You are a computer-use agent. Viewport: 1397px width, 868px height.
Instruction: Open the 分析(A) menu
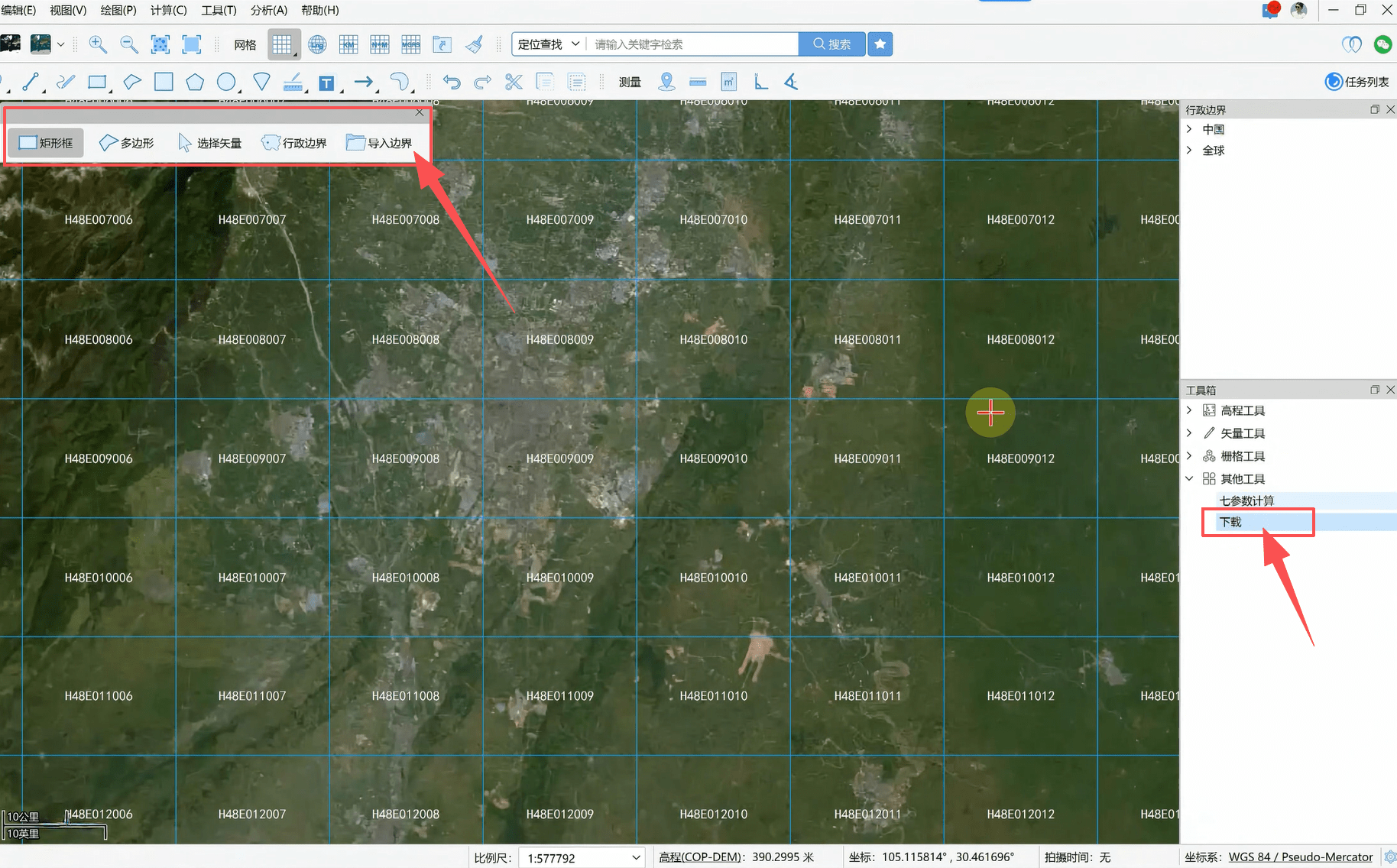269,10
